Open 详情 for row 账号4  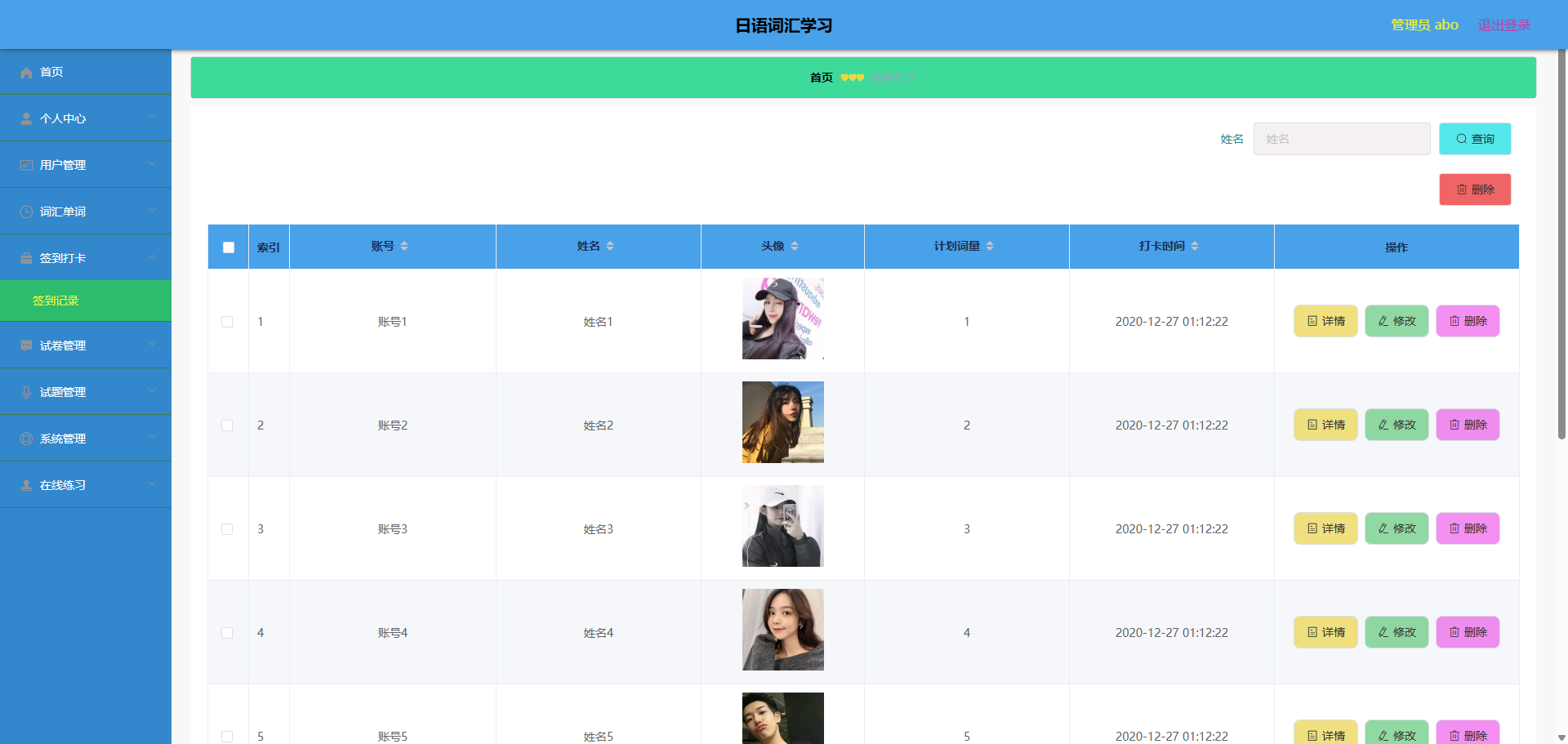pos(1325,632)
